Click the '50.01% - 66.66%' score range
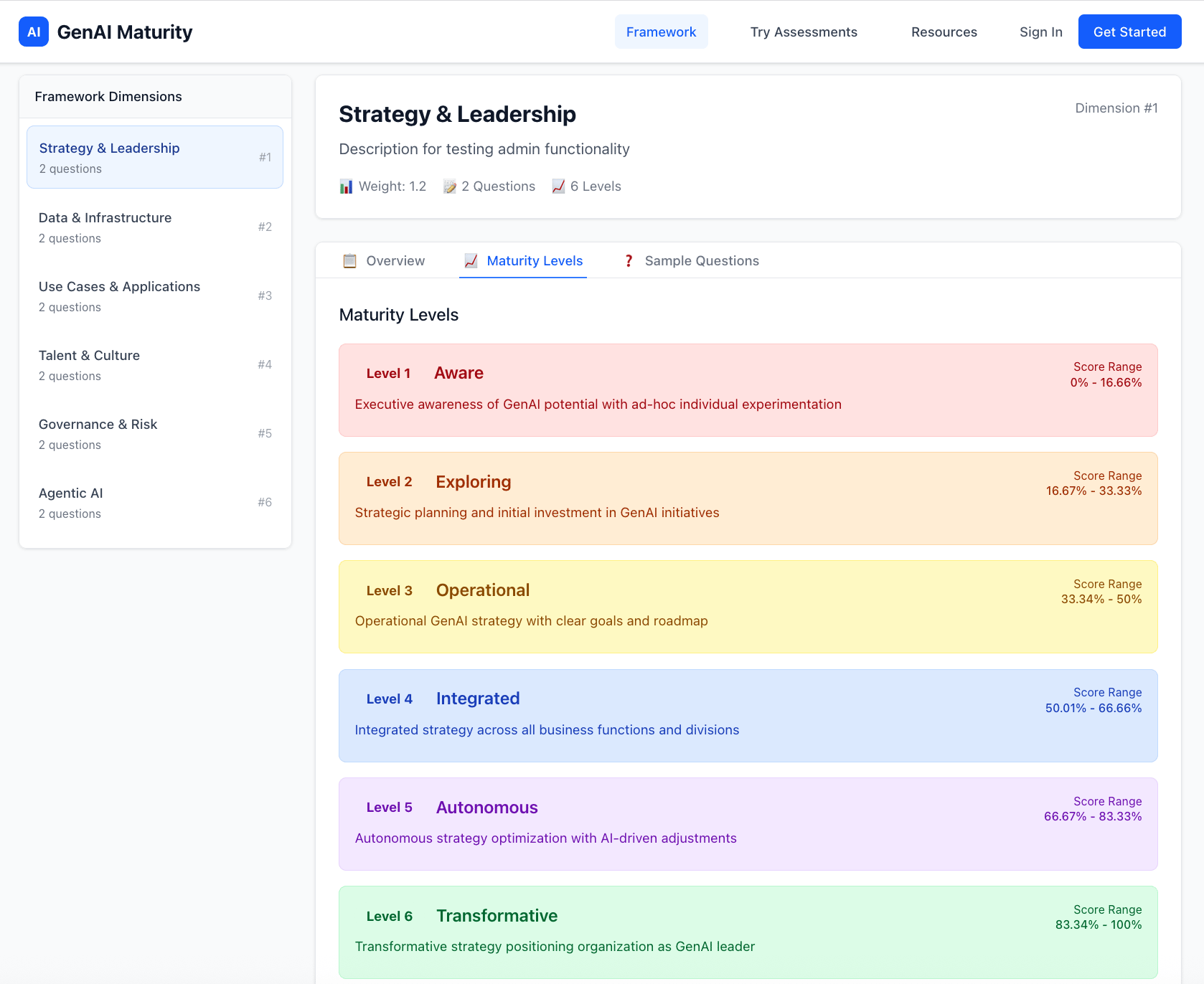 [1094, 708]
